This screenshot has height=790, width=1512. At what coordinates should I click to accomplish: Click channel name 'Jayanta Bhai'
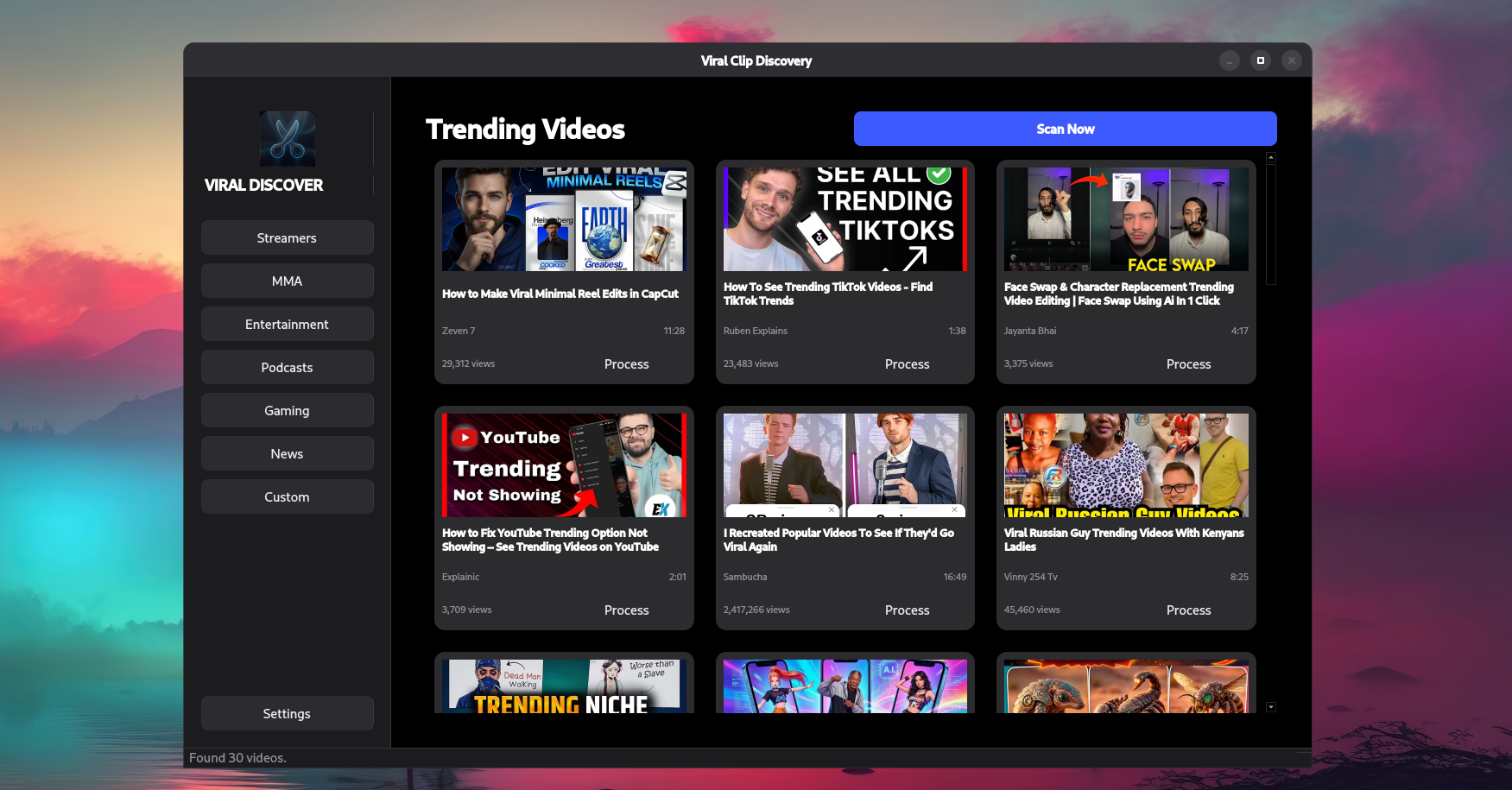tap(1030, 331)
